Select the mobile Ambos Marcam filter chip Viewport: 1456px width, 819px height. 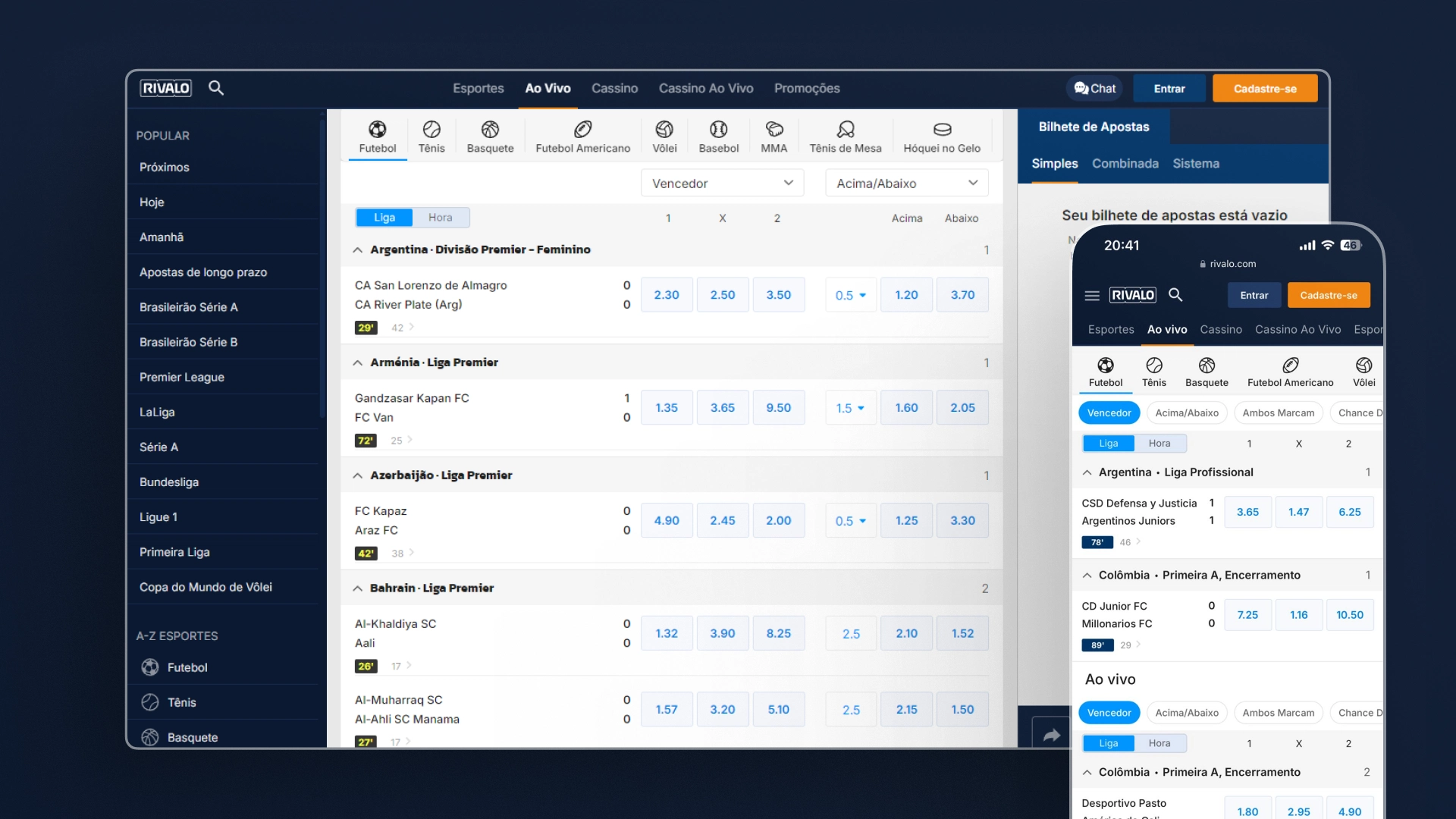(x=1278, y=413)
